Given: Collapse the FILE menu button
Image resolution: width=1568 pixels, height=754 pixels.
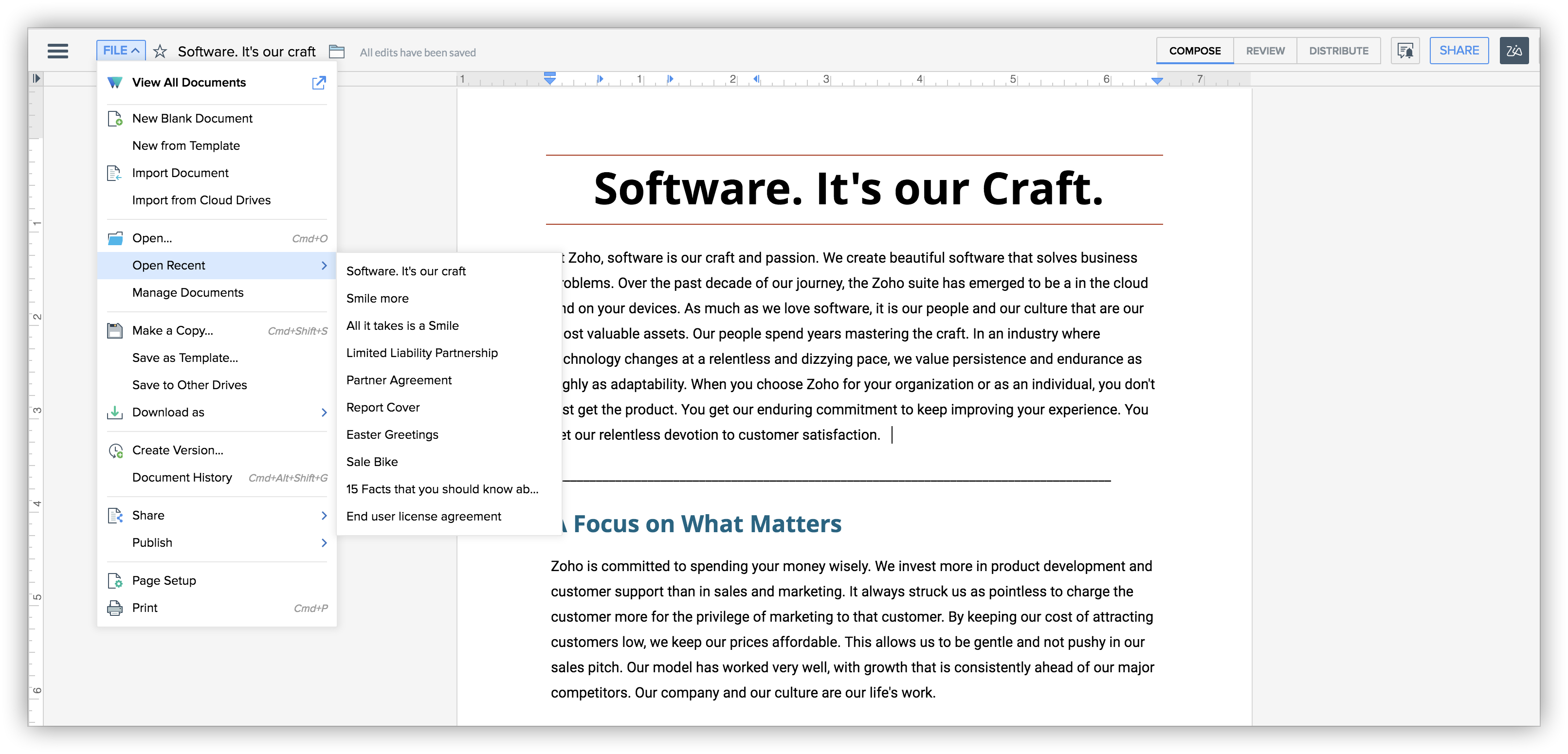Looking at the screenshot, I should [121, 51].
